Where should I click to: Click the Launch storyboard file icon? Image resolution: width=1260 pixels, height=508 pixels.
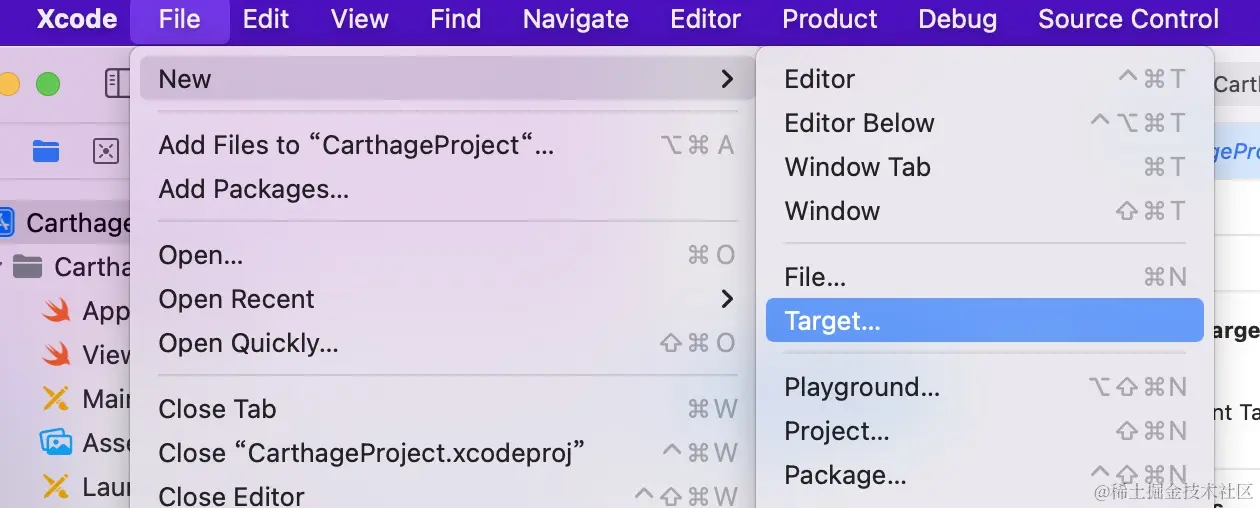(55, 487)
